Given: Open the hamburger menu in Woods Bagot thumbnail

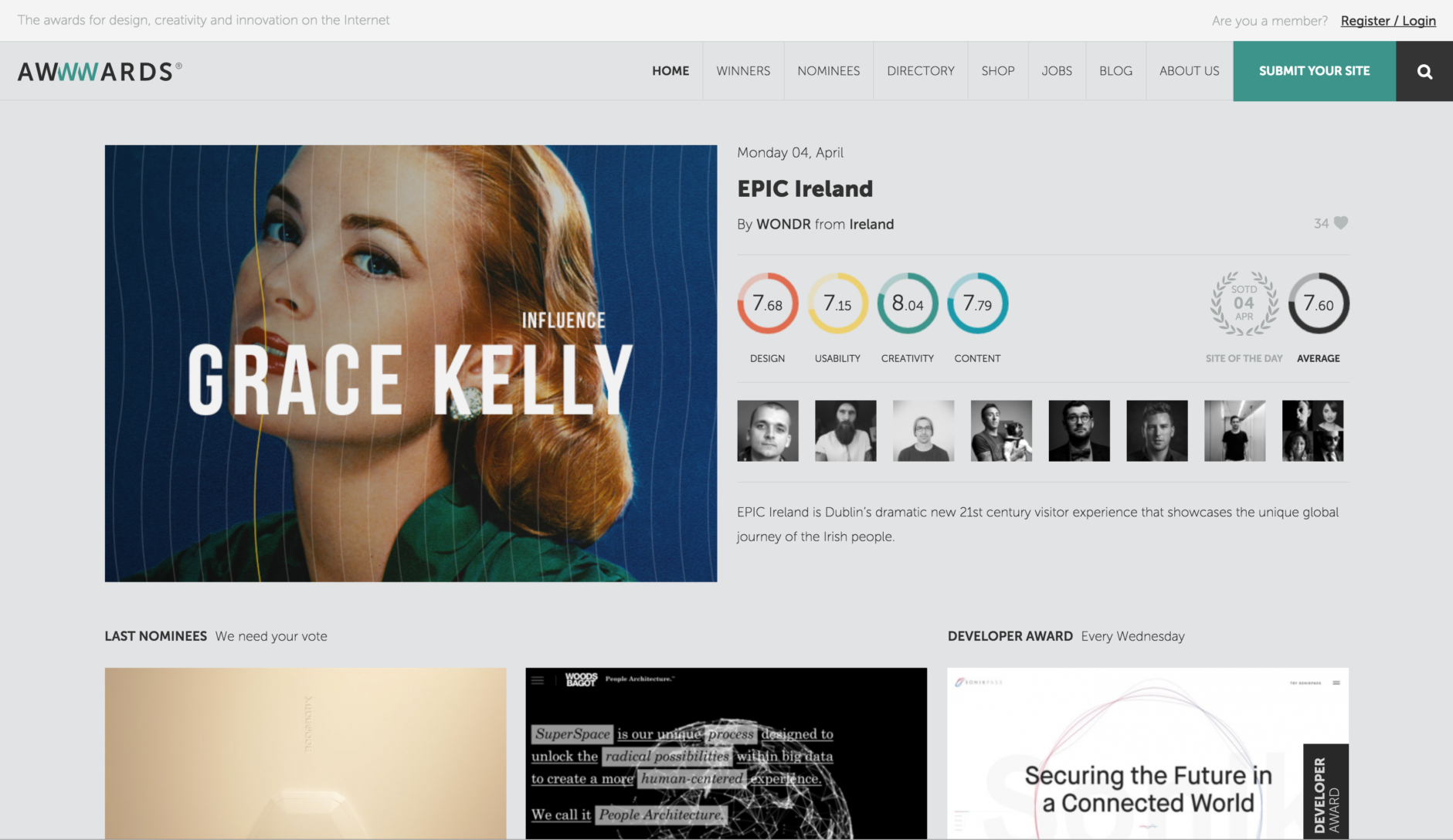Looking at the screenshot, I should coord(538,680).
